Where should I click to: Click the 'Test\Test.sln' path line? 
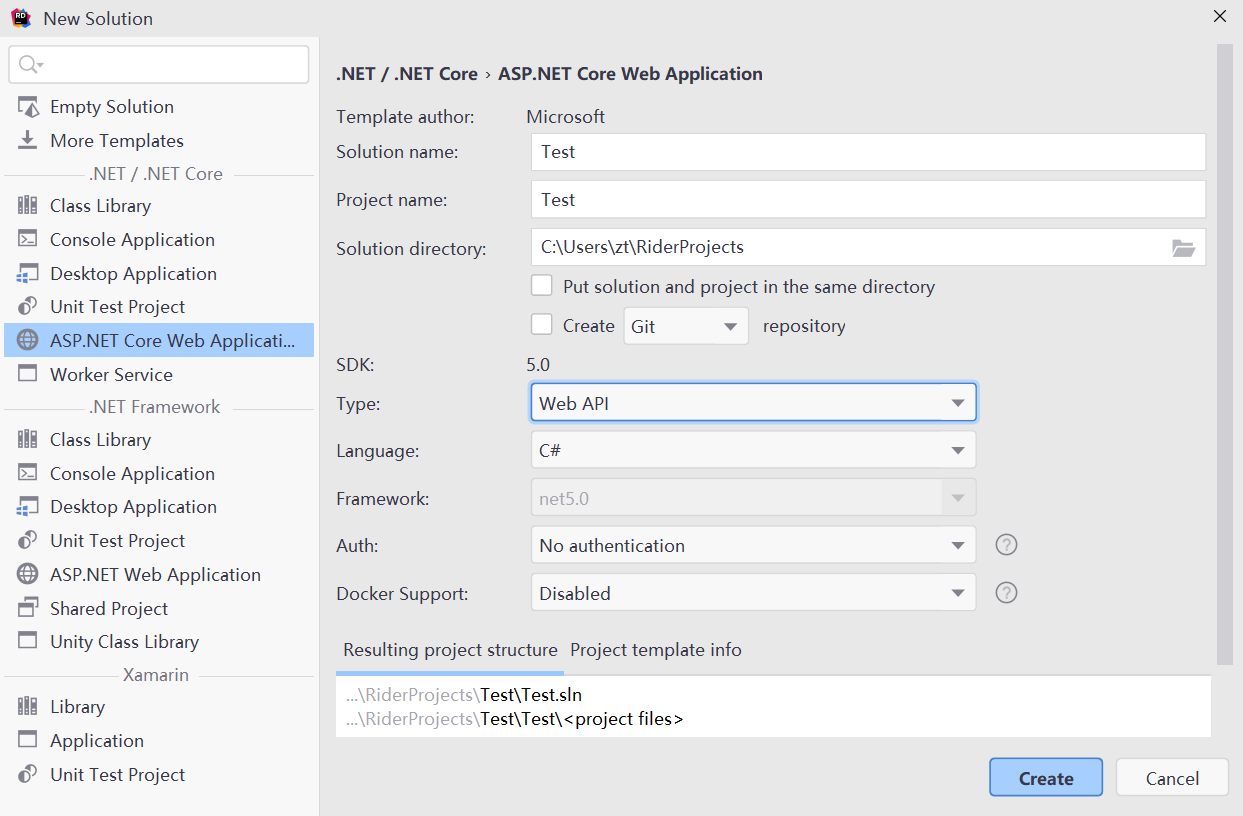point(531,694)
